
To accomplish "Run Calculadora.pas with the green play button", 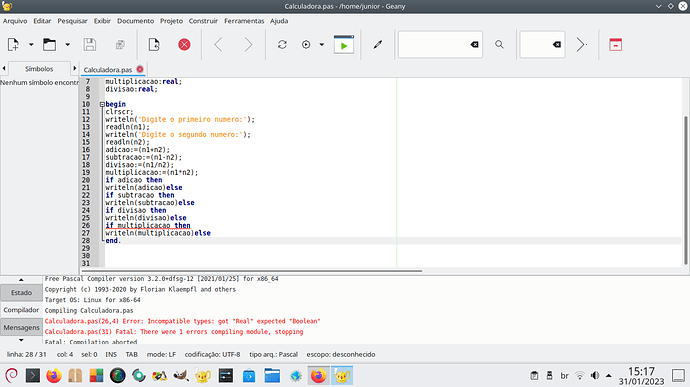I will [x=344, y=44].
